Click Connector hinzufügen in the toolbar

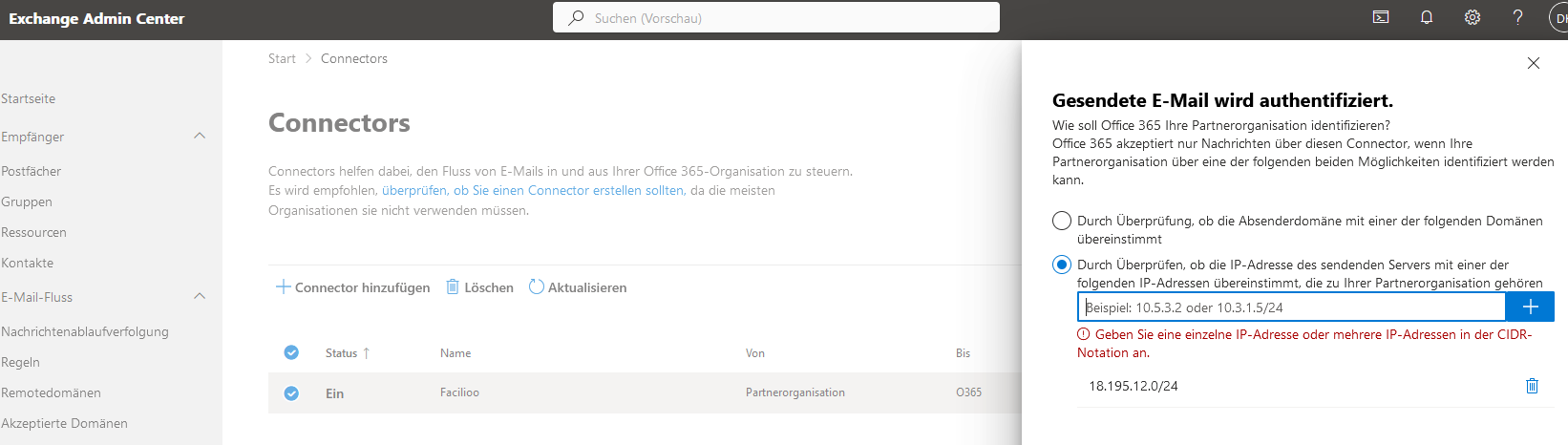[x=352, y=287]
